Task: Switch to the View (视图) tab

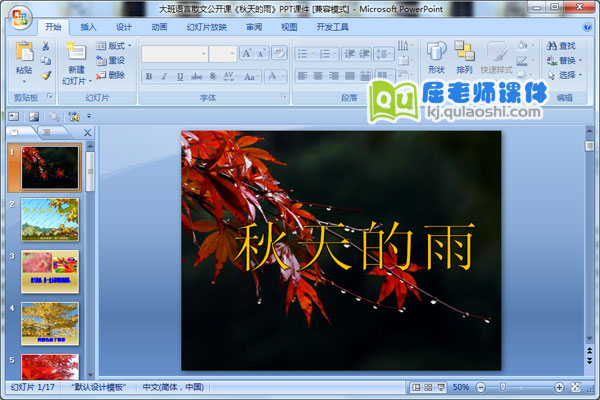Action: click(x=289, y=27)
